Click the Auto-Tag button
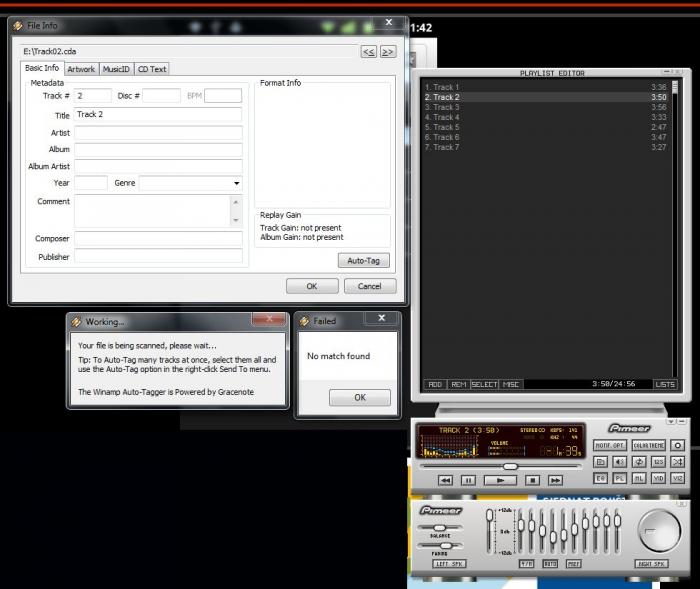700x589 pixels. coord(364,260)
